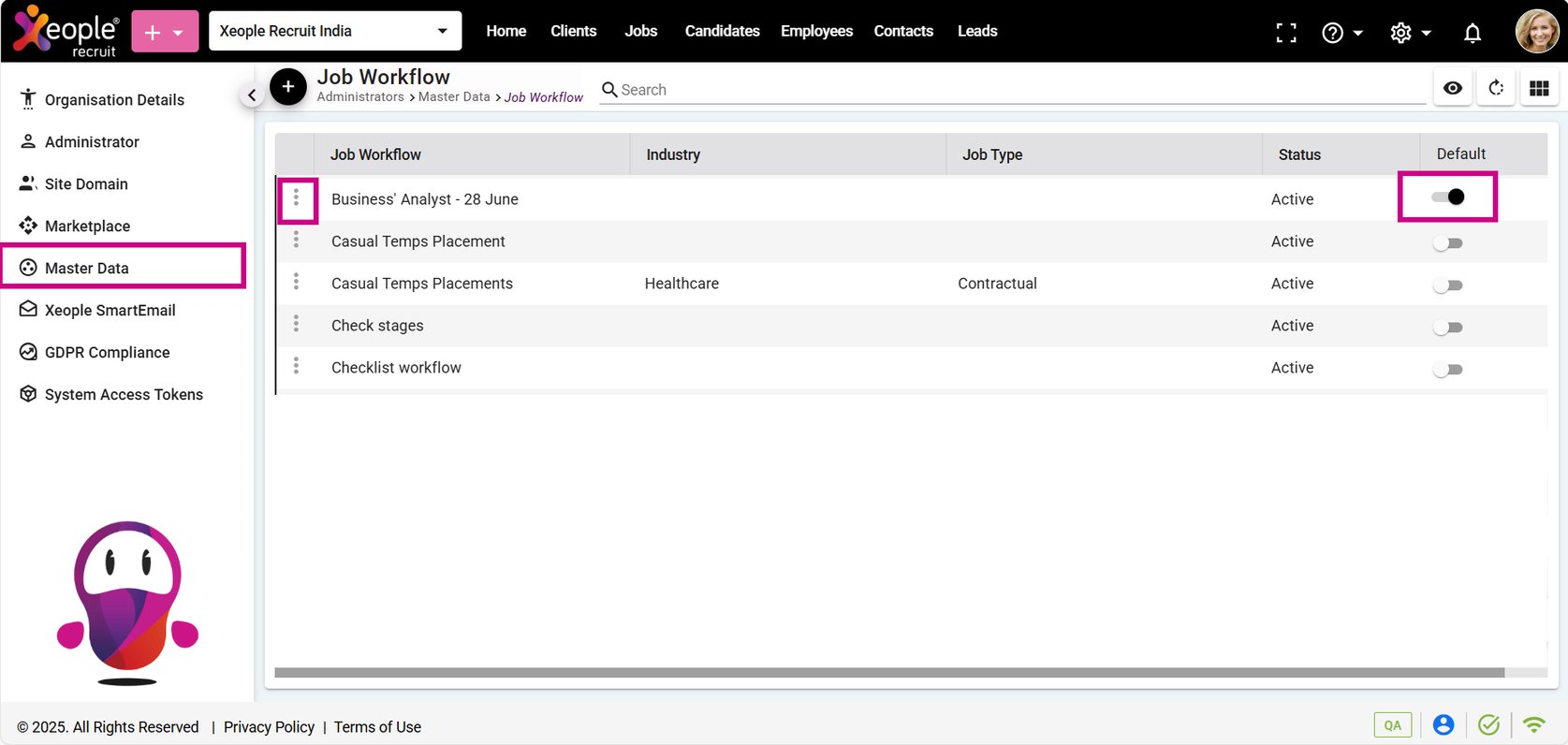The width and height of the screenshot is (1568, 745).
Task: Click the horizontal table scrollbar
Action: point(889,672)
